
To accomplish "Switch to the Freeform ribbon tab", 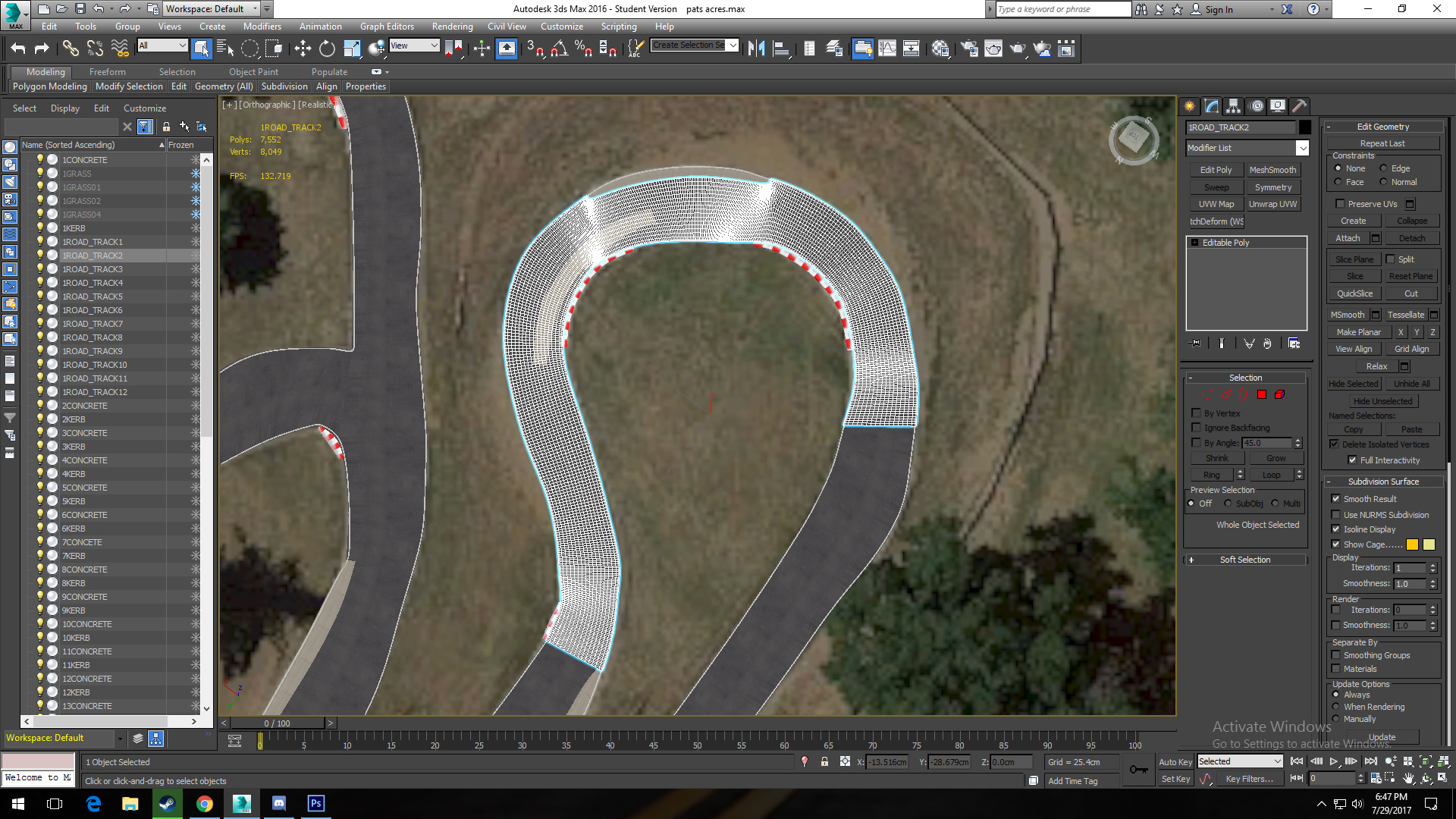I will coord(107,72).
